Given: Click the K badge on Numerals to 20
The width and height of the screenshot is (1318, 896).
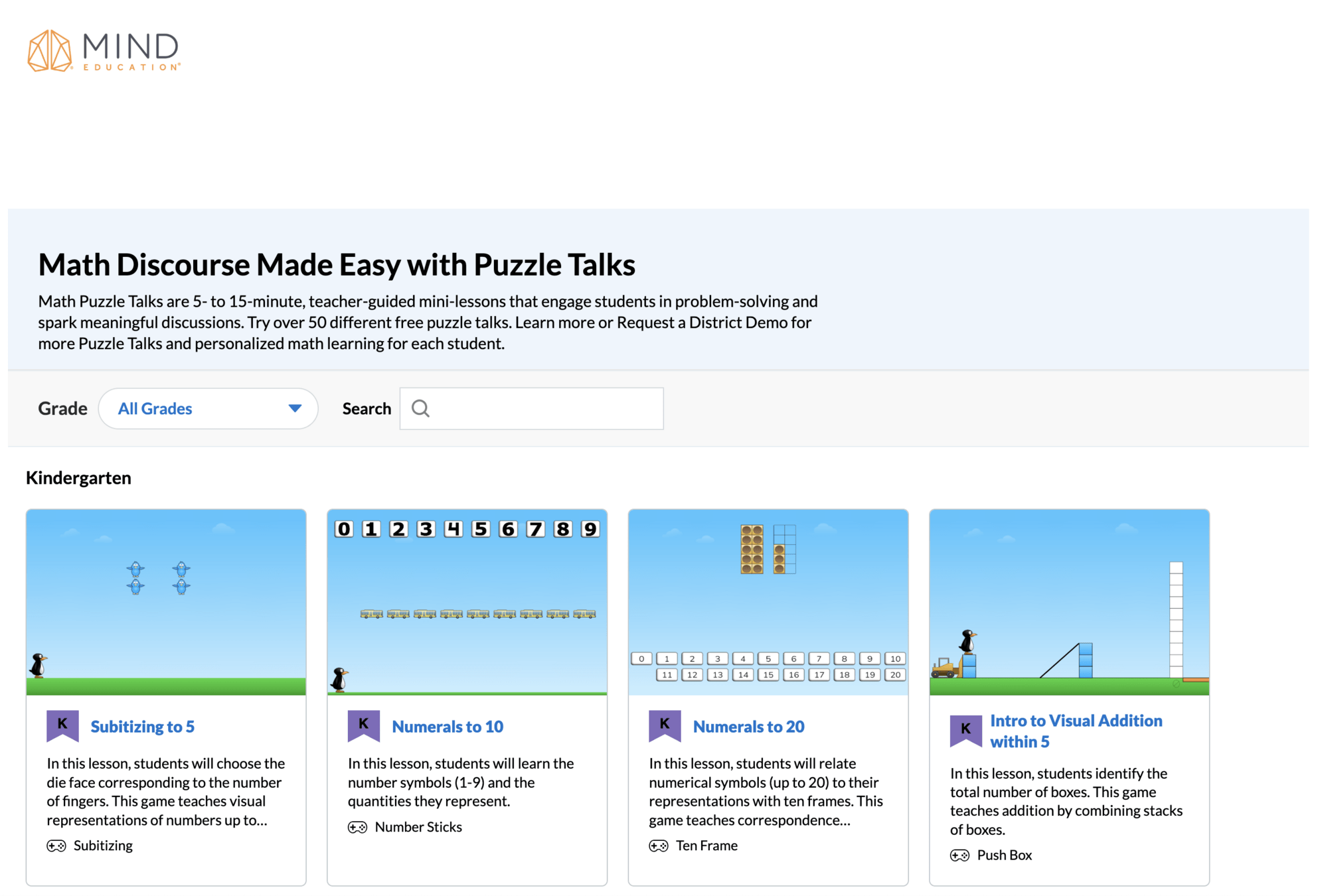Looking at the screenshot, I should point(664,725).
